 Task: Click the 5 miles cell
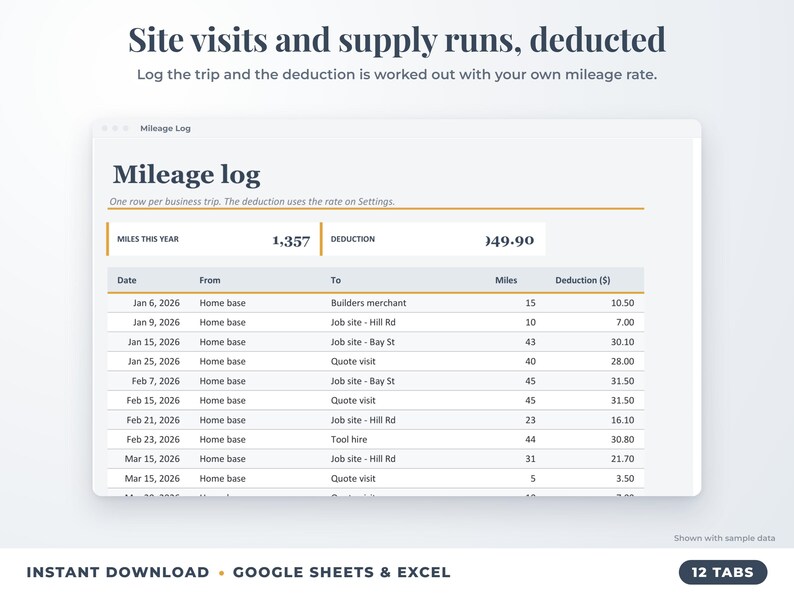tap(533, 478)
